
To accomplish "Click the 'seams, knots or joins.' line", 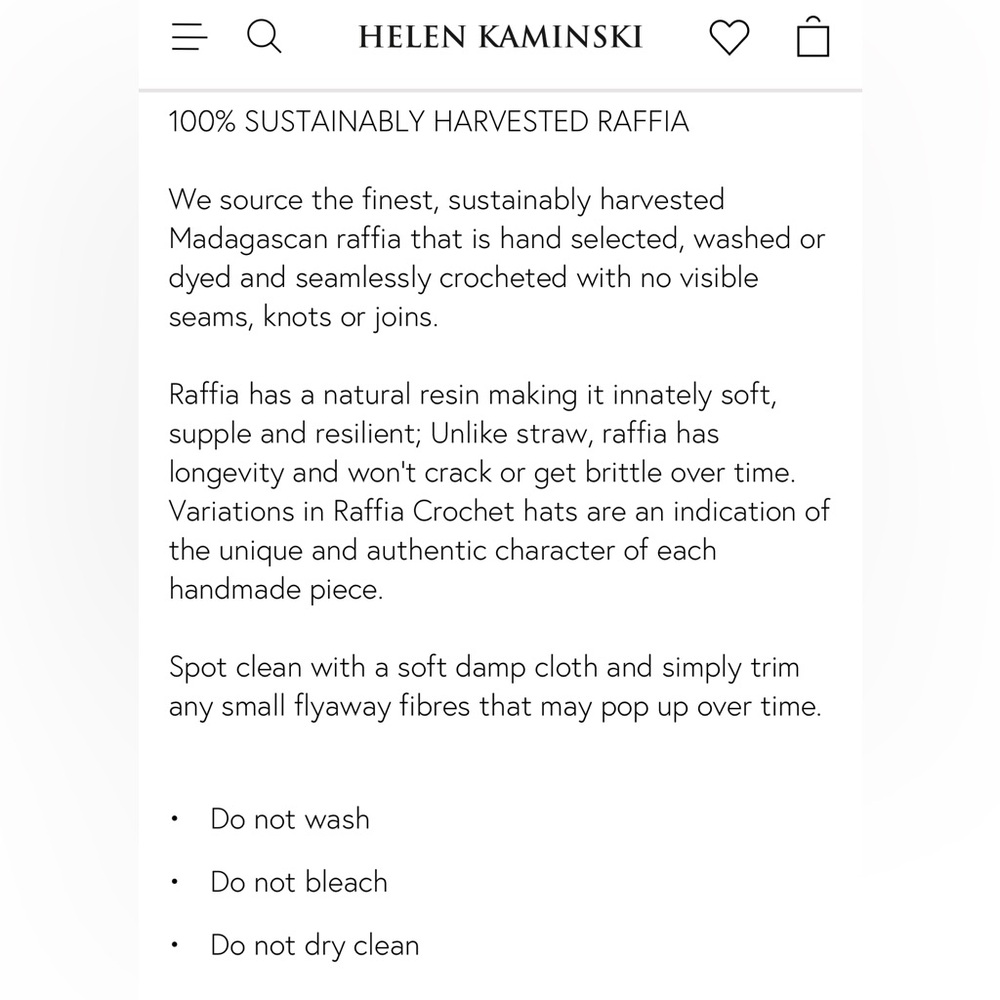I will [304, 316].
